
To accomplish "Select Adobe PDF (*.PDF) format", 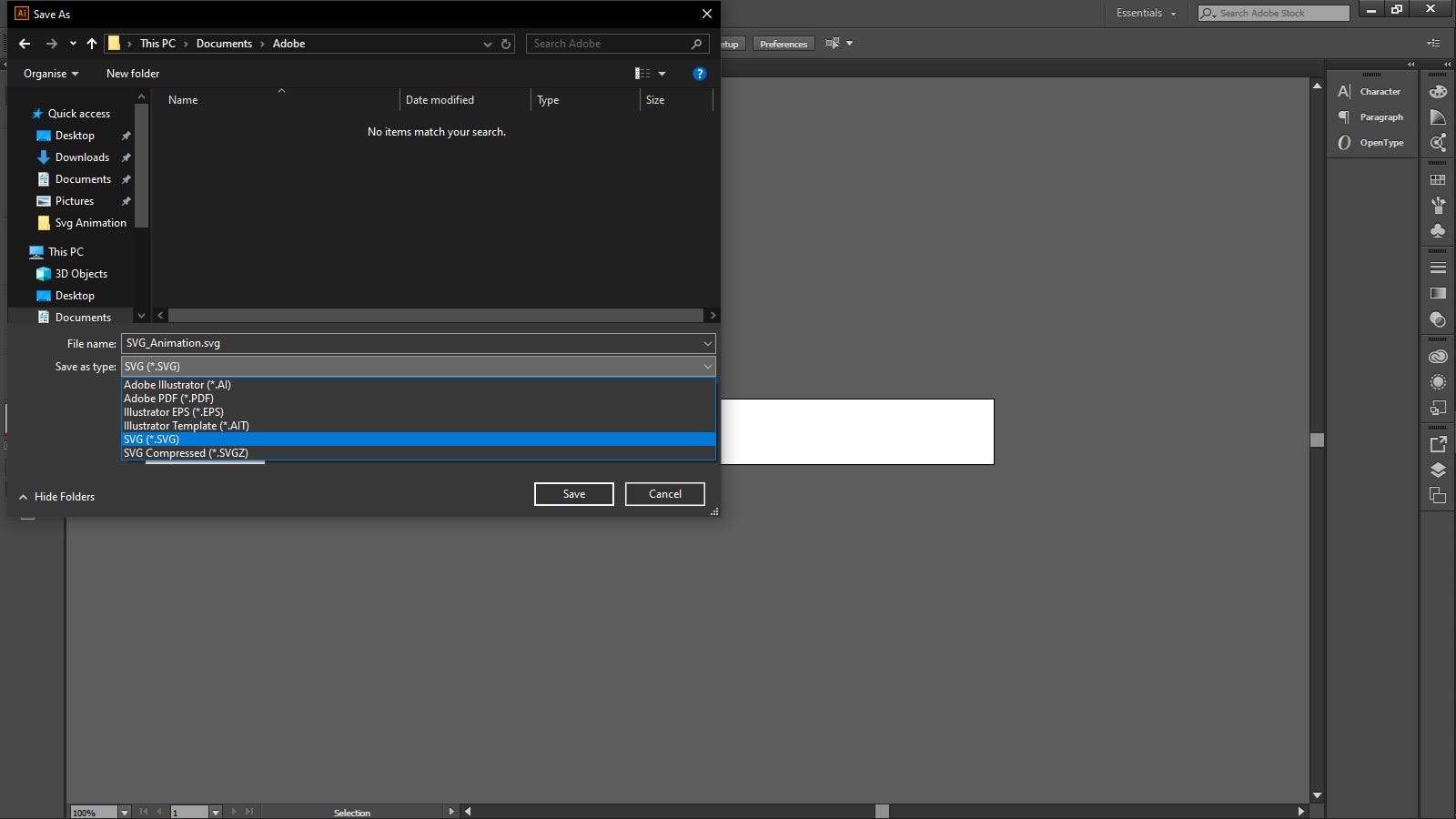I will tap(419, 399).
